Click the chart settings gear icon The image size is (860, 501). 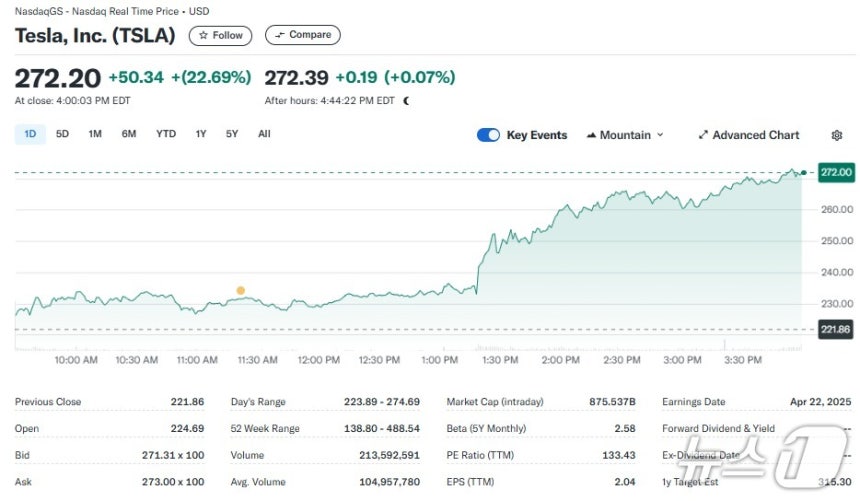point(836,135)
